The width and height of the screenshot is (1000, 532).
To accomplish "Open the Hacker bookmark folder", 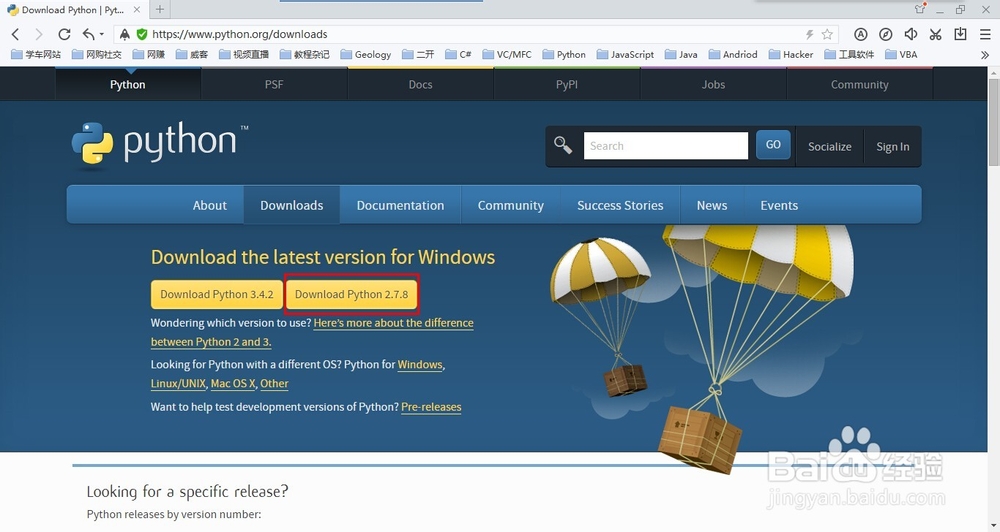I will (791, 55).
